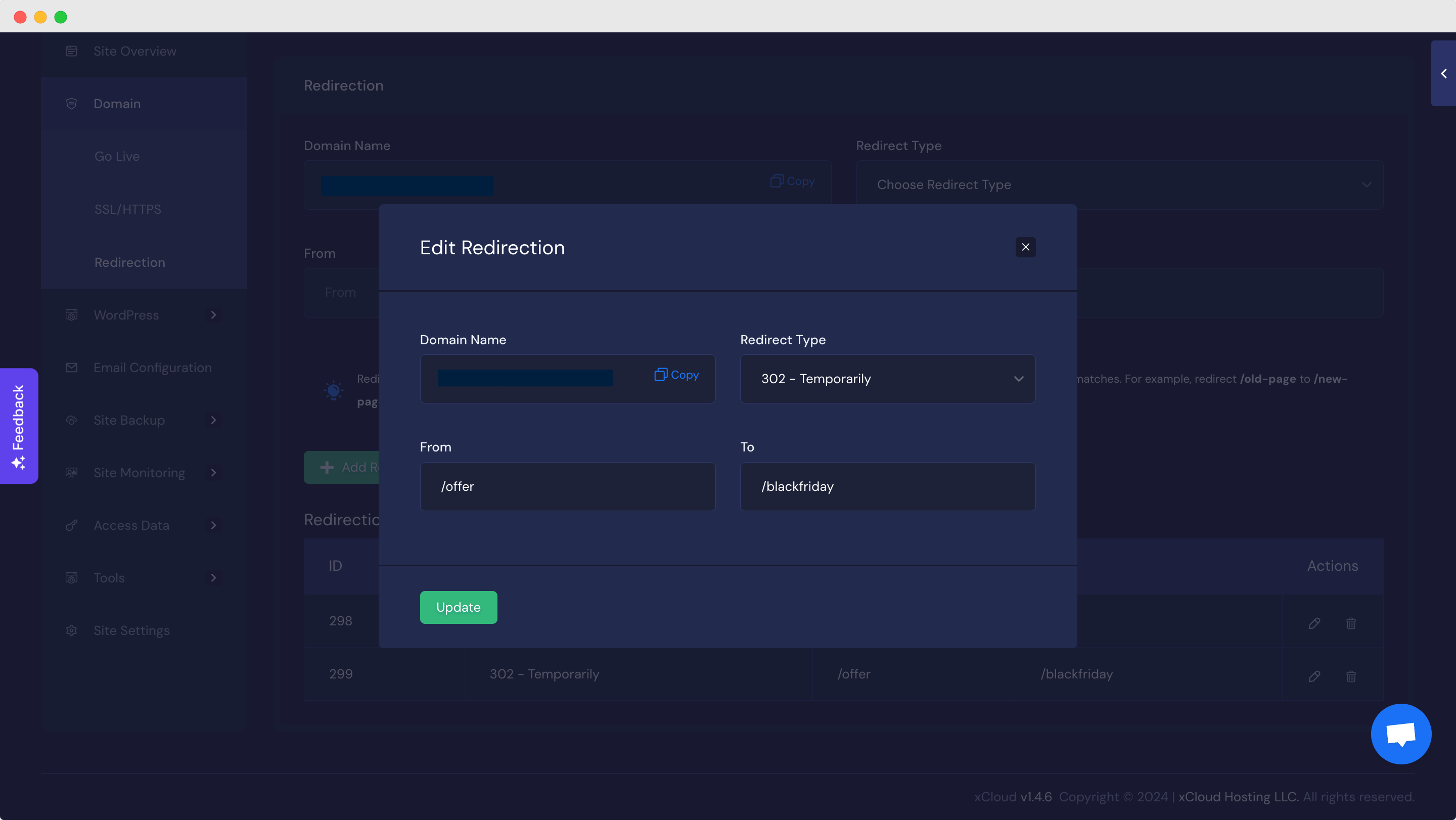
Task: Select the Domain shield icon in sidebar
Action: 72,104
